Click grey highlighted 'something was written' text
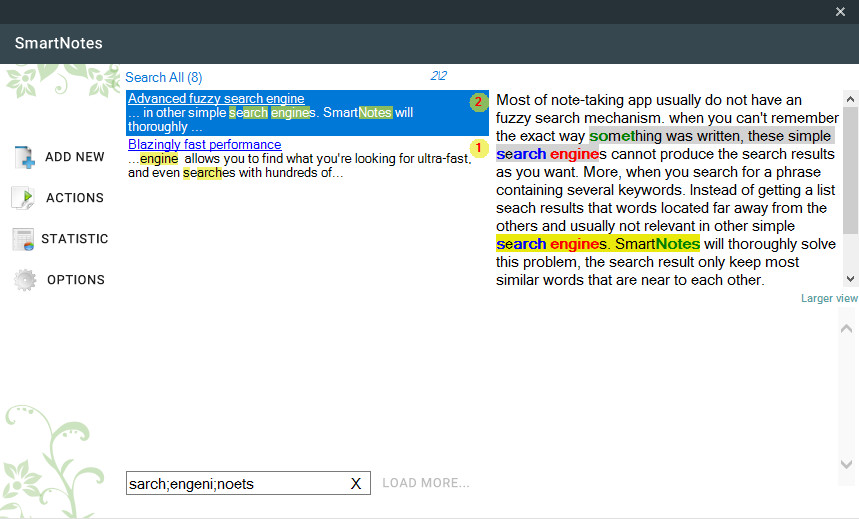The width and height of the screenshot is (859, 519). click(666, 136)
